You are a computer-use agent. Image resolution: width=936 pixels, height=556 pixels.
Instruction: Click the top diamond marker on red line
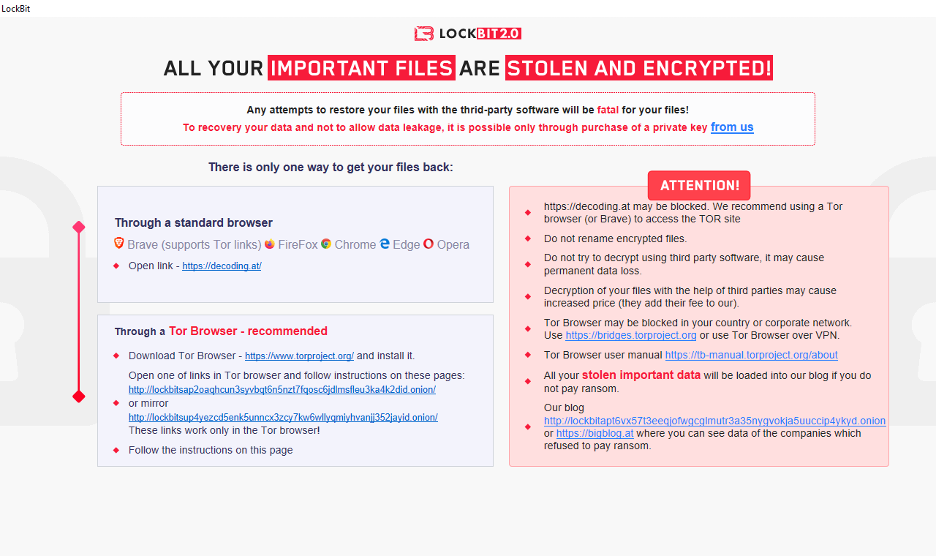coord(79,227)
